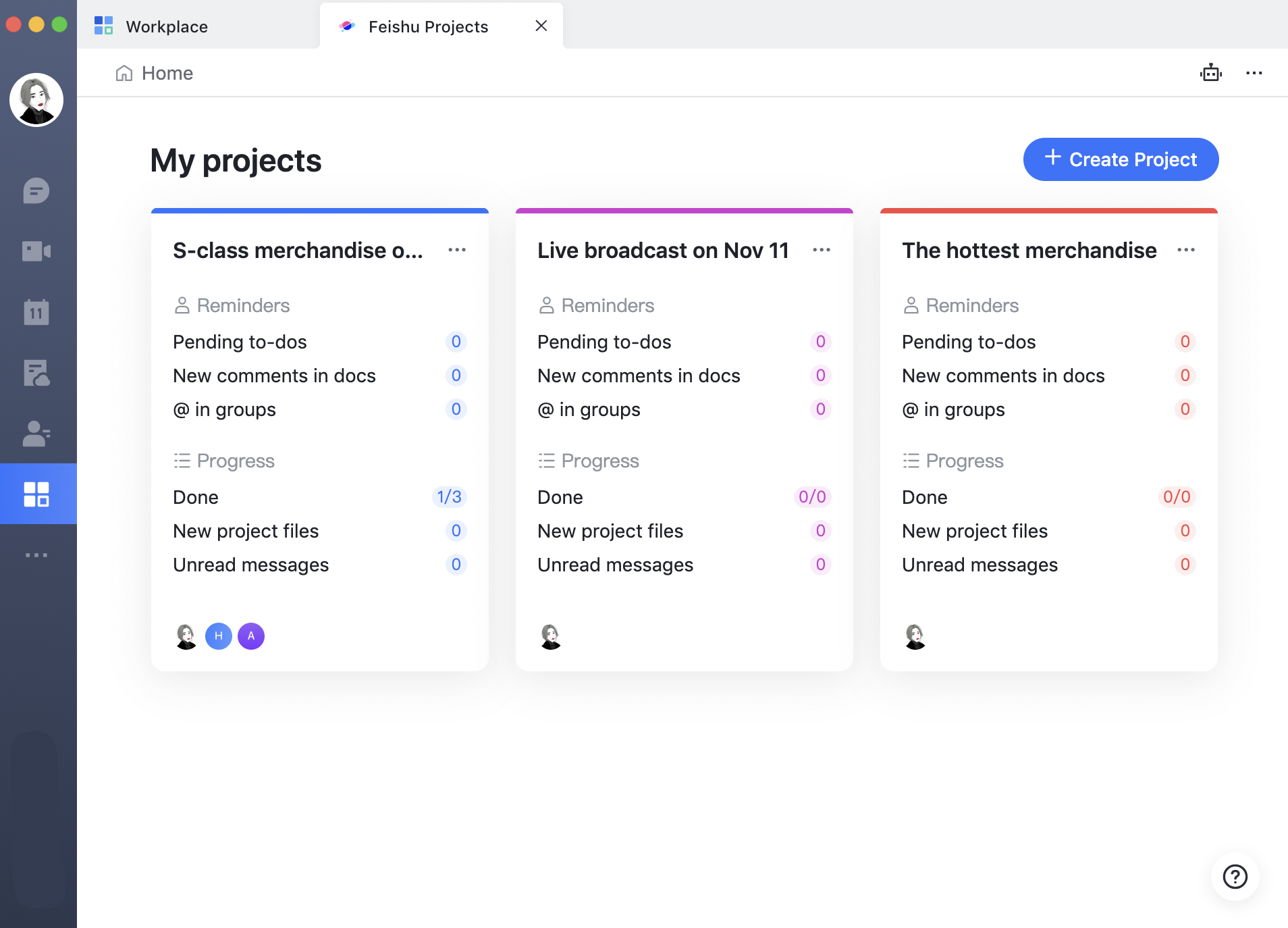The height and width of the screenshot is (928, 1288).
Task: Click the Done 1/3 progress count
Action: point(448,497)
